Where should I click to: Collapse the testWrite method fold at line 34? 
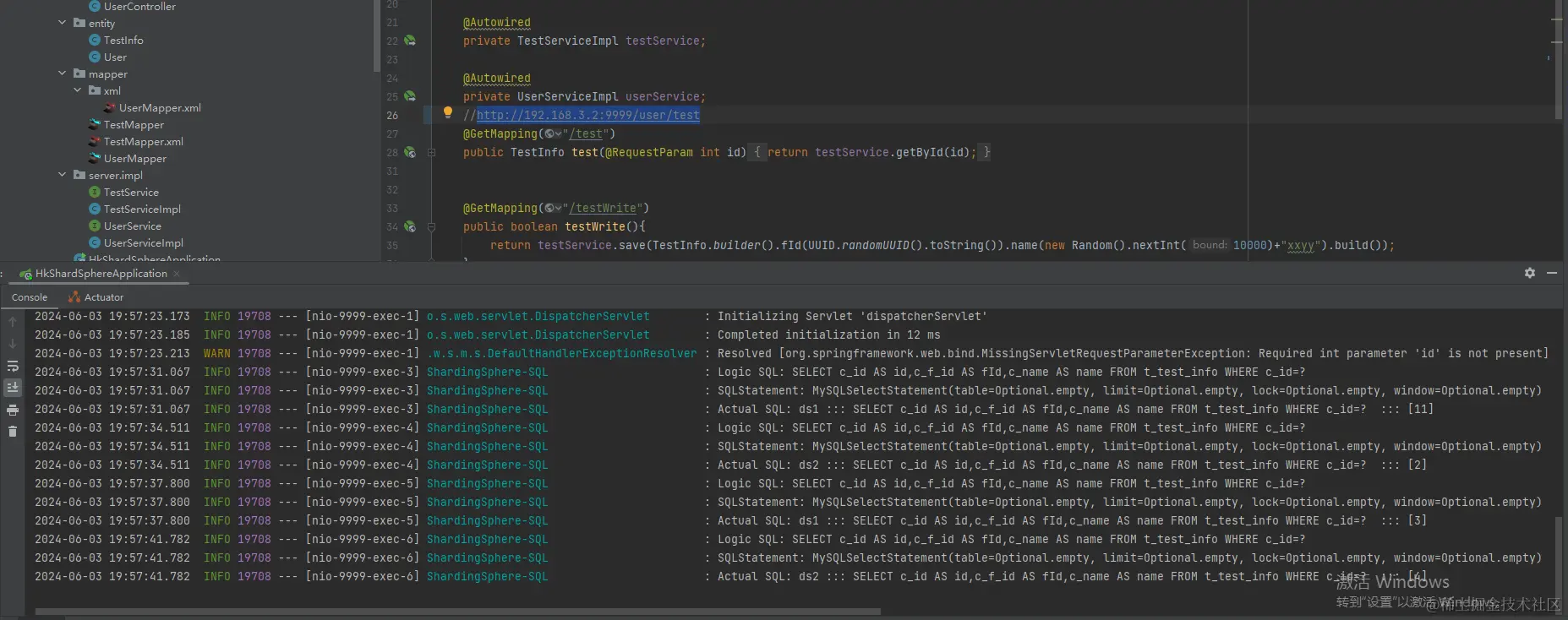coord(431,227)
